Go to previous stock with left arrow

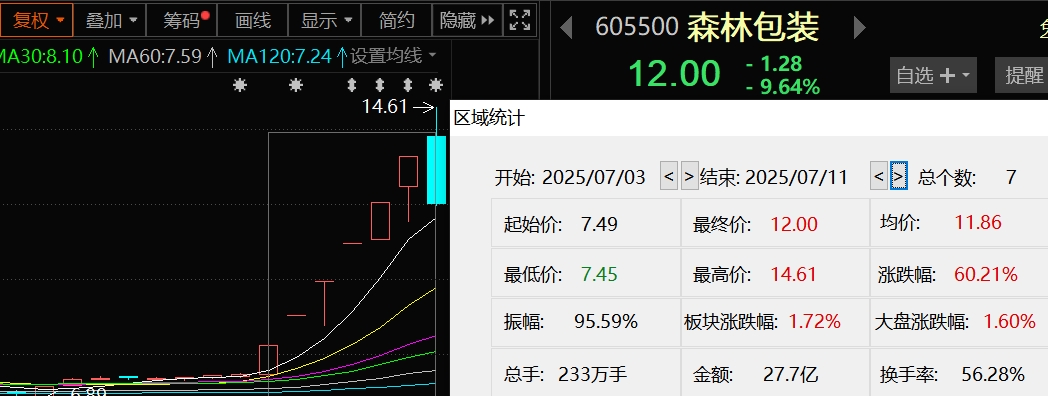[566, 28]
